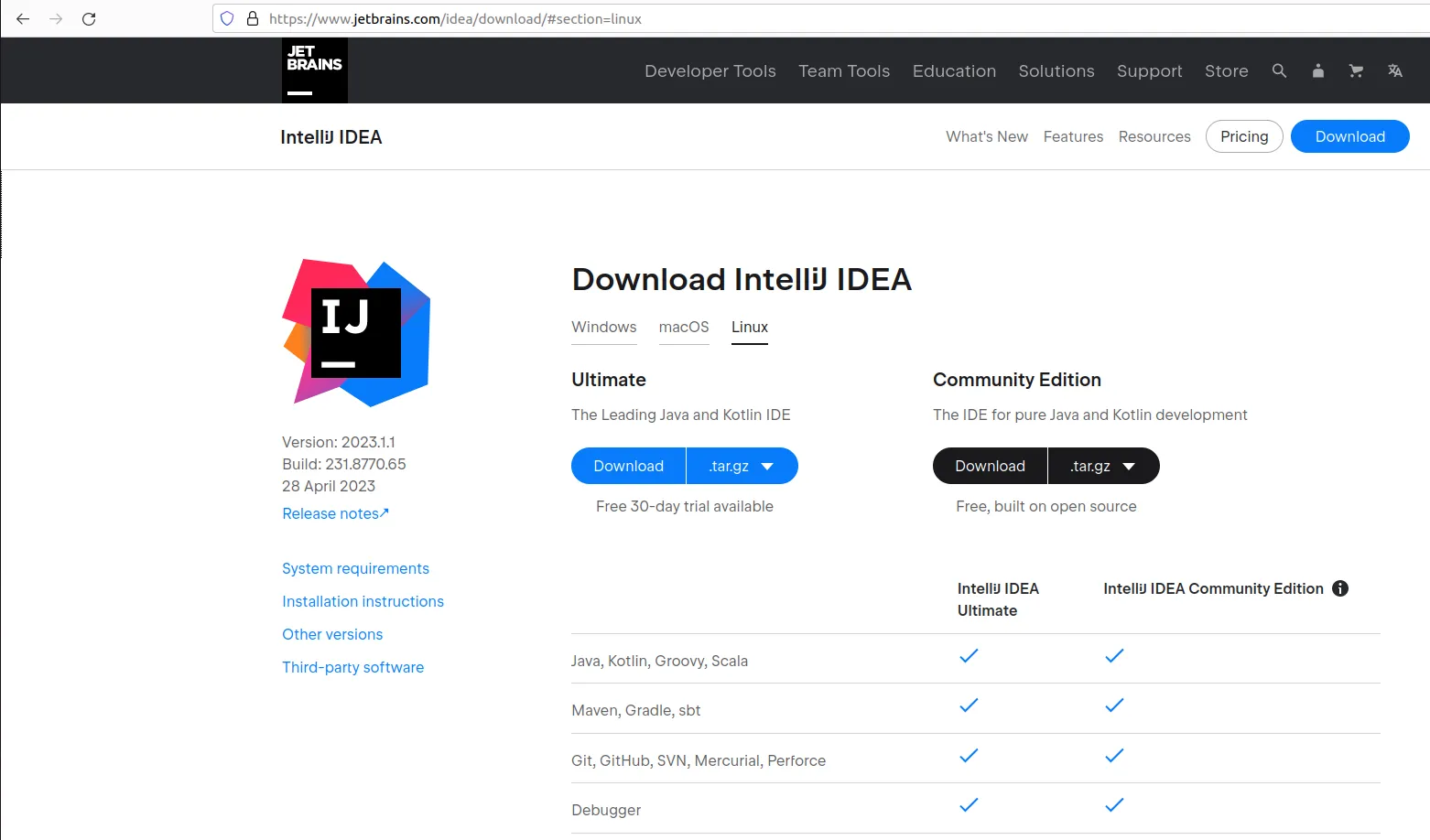Click the 'Community Edition' heading
The width and height of the screenshot is (1430, 840).
(x=1017, y=380)
